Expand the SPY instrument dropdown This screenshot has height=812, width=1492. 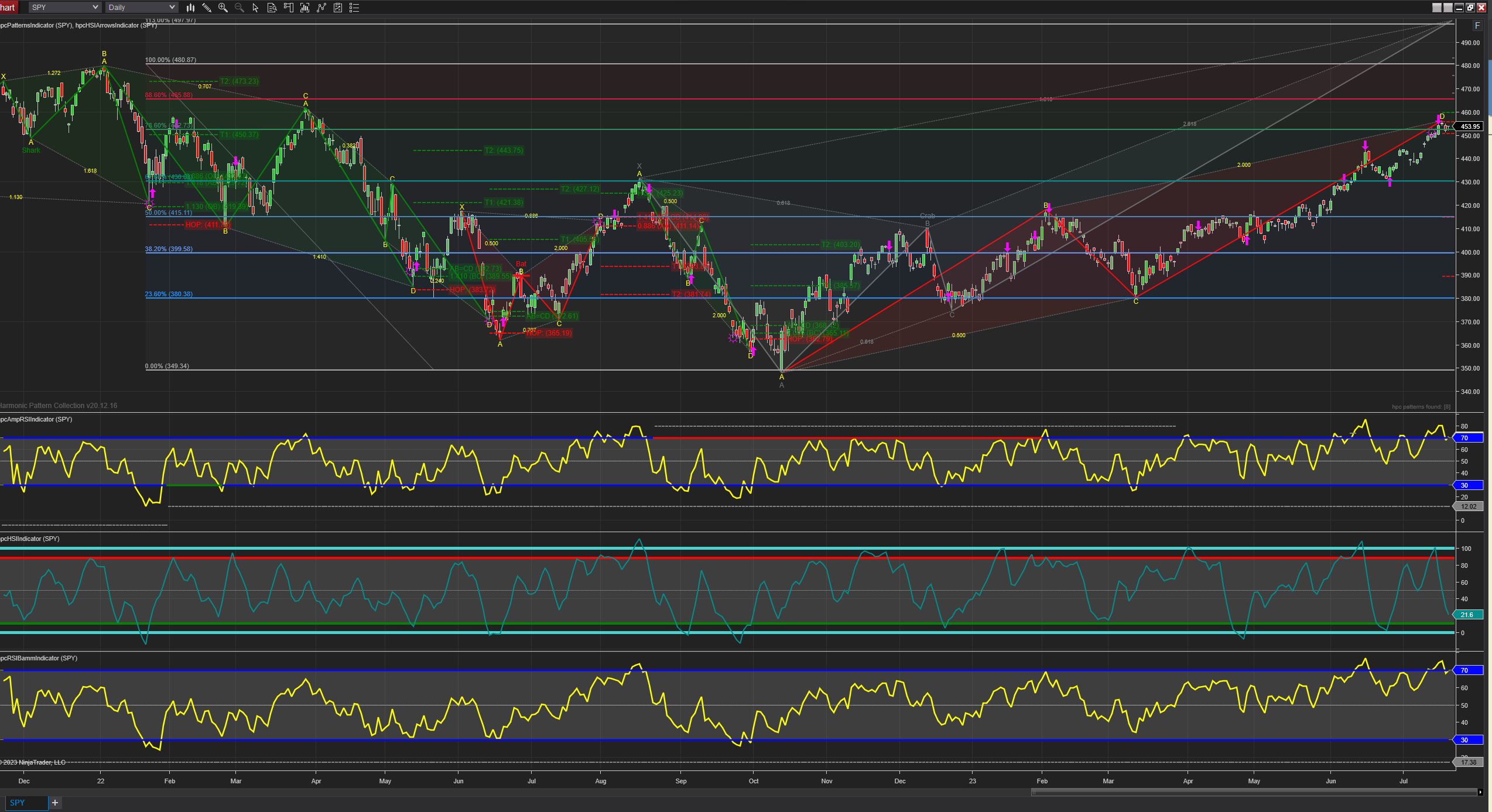pyautogui.click(x=95, y=8)
